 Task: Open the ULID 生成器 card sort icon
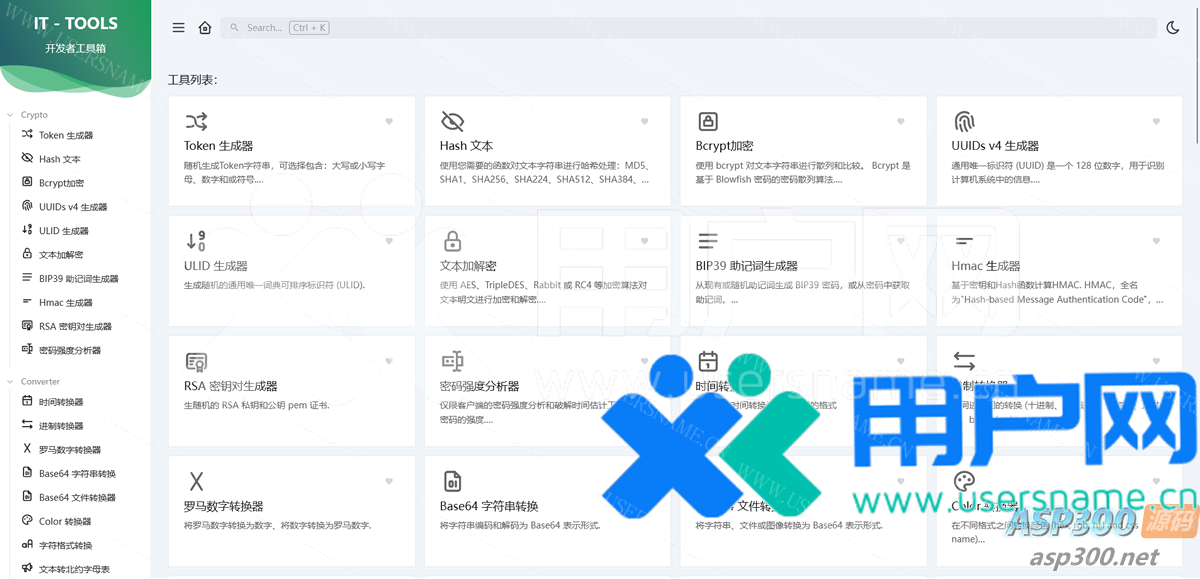(x=196, y=241)
